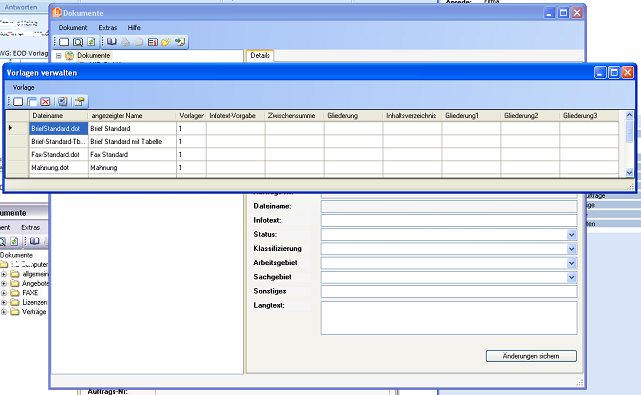Click the copy template icon in Vorlagen verwalten
Viewport: 641px width, 395px height.
(x=32, y=102)
